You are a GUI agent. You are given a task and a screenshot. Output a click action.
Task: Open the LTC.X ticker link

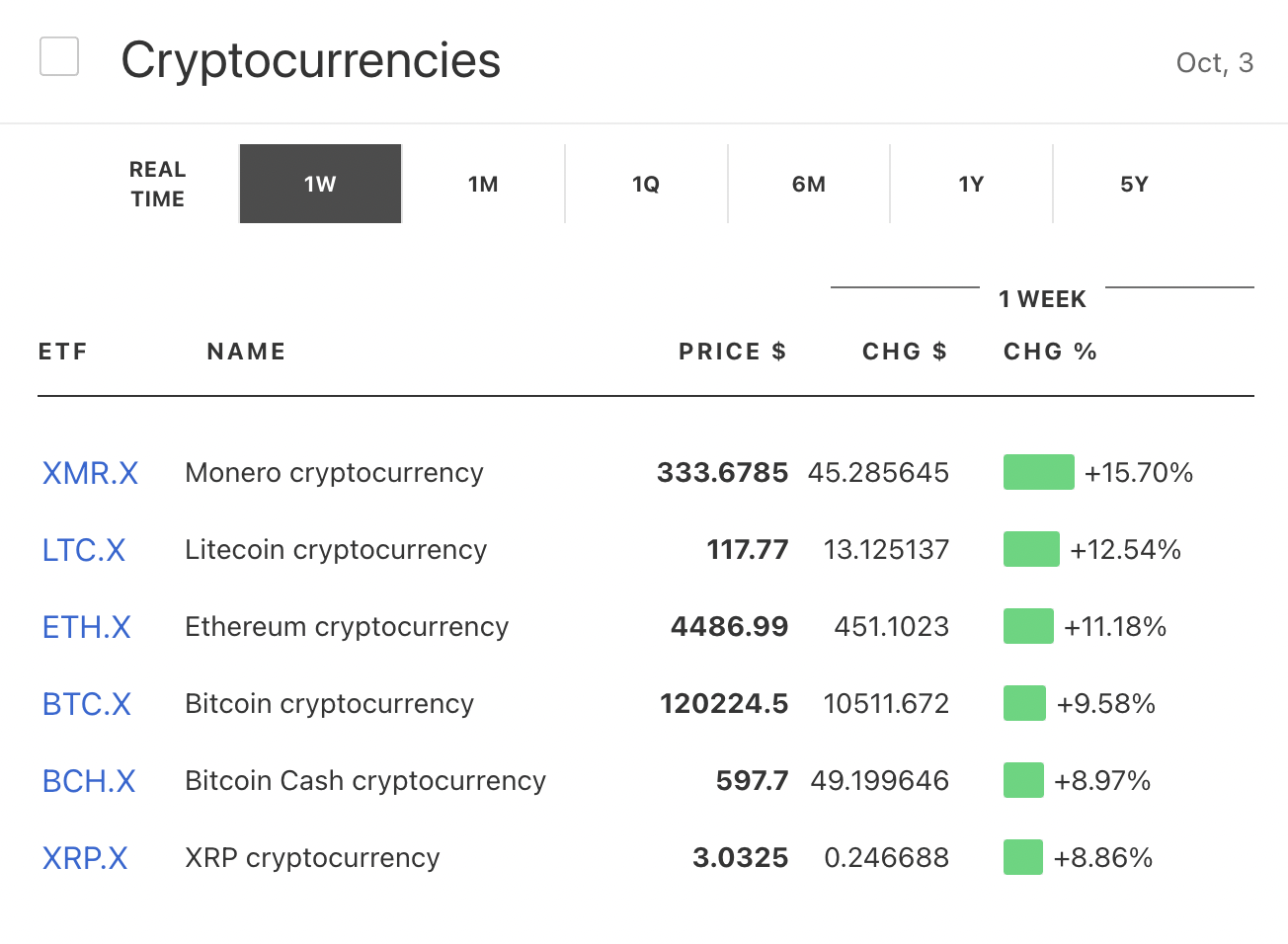pyautogui.click(x=84, y=550)
